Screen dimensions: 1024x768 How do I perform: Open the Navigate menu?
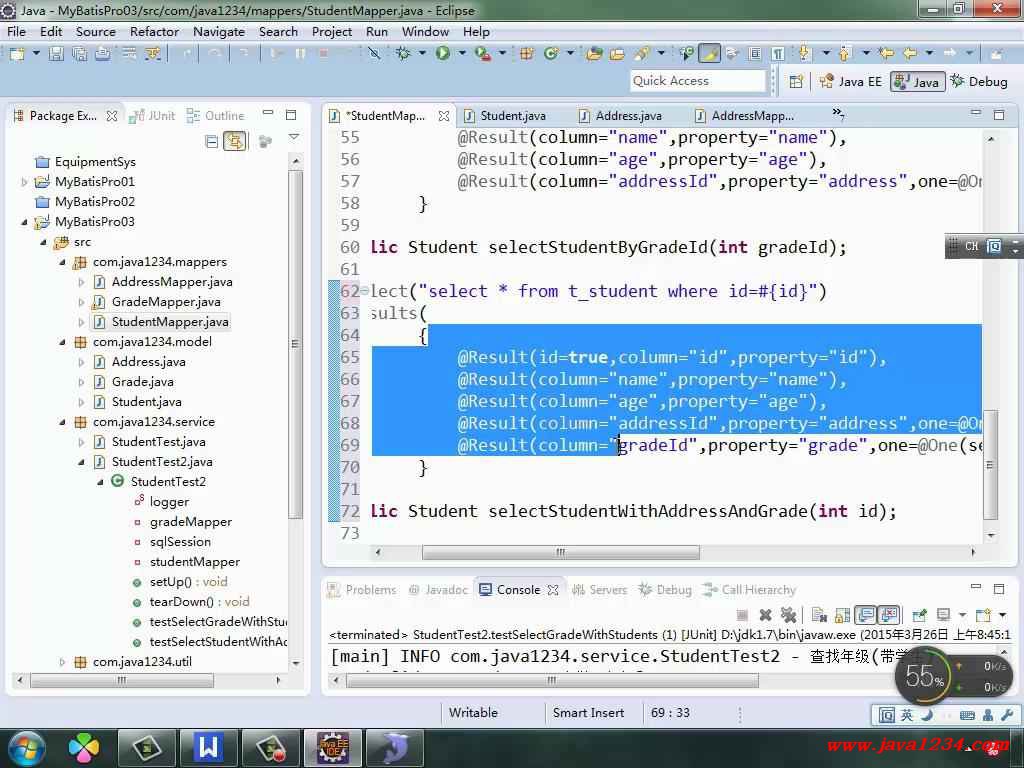[219, 31]
